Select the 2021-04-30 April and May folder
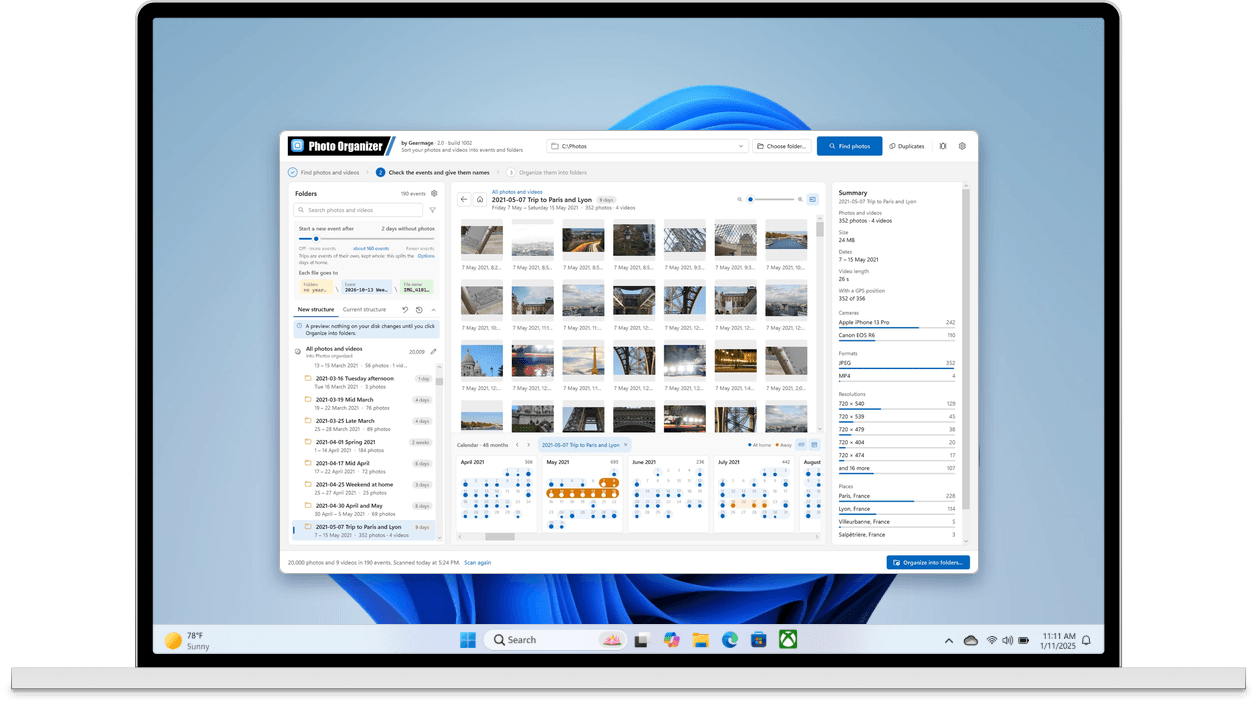Viewport: 1257px width, 702px height. [x=366, y=509]
